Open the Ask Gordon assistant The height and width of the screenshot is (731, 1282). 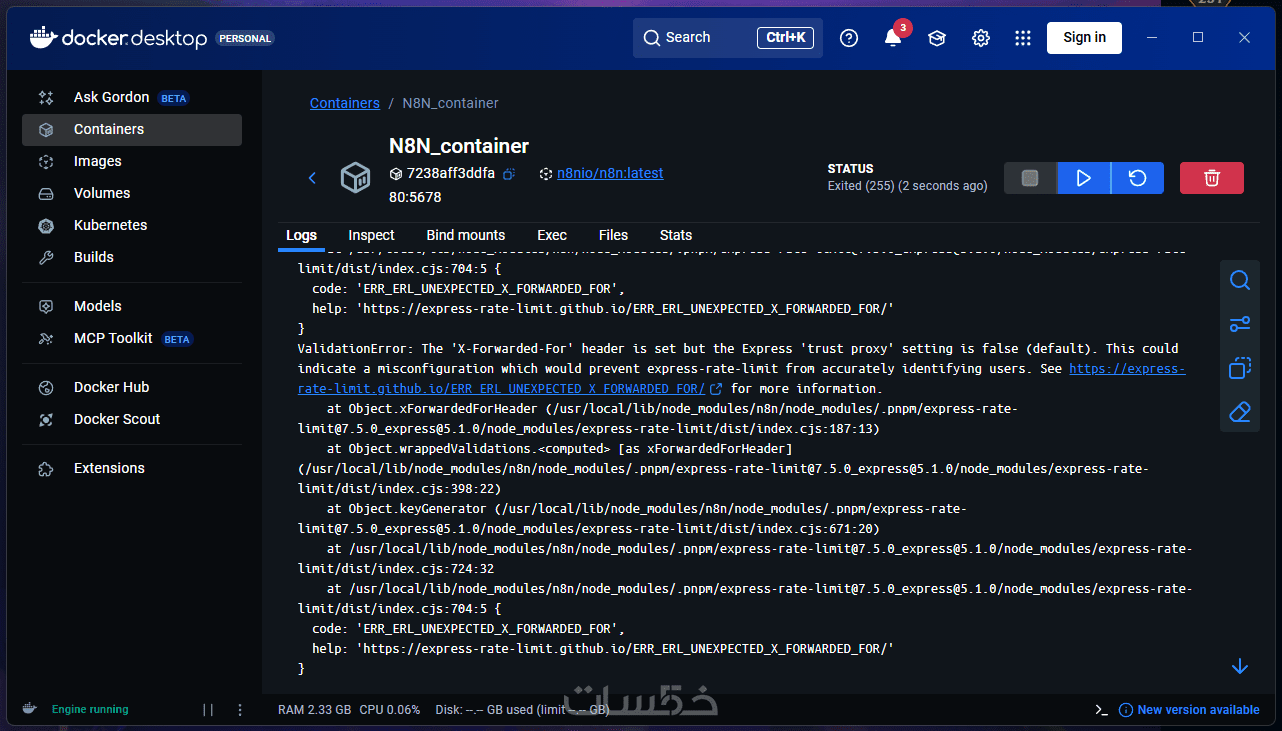tap(131, 97)
